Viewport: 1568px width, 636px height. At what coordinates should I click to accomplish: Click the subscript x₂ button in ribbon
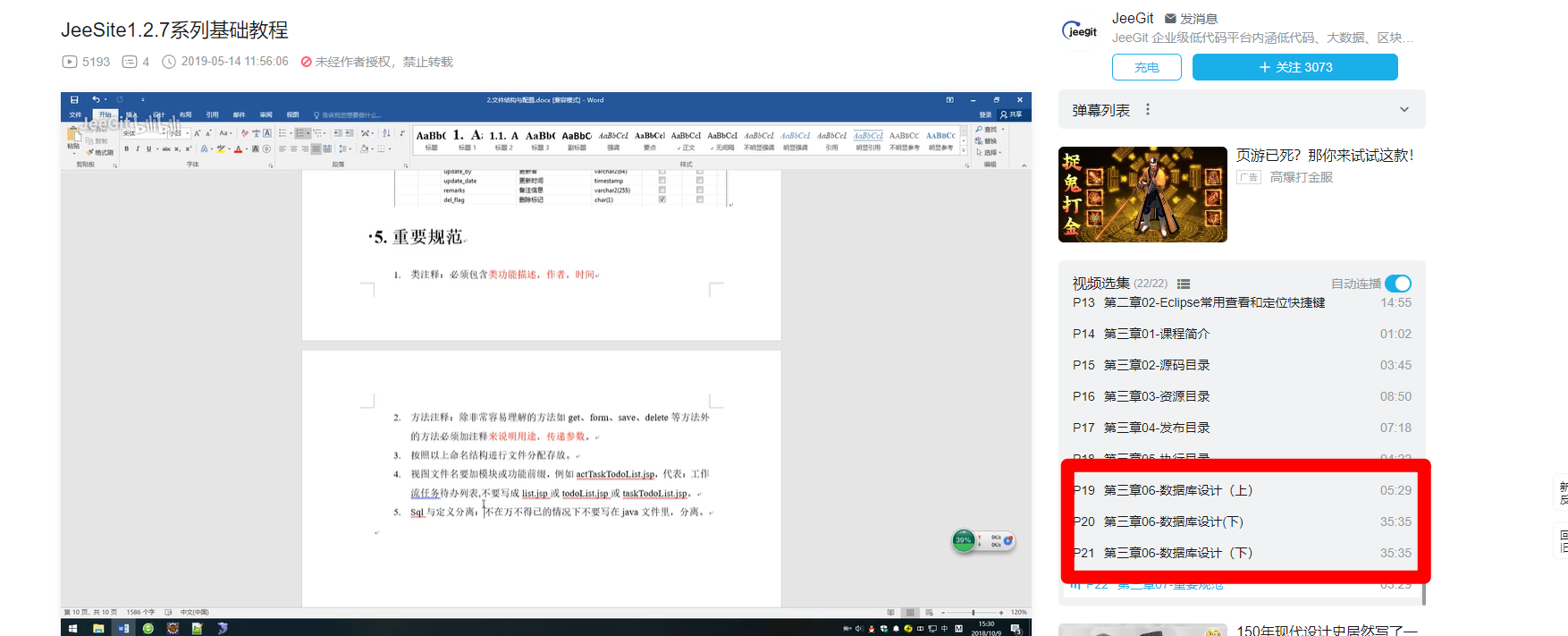tap(177, 149)
